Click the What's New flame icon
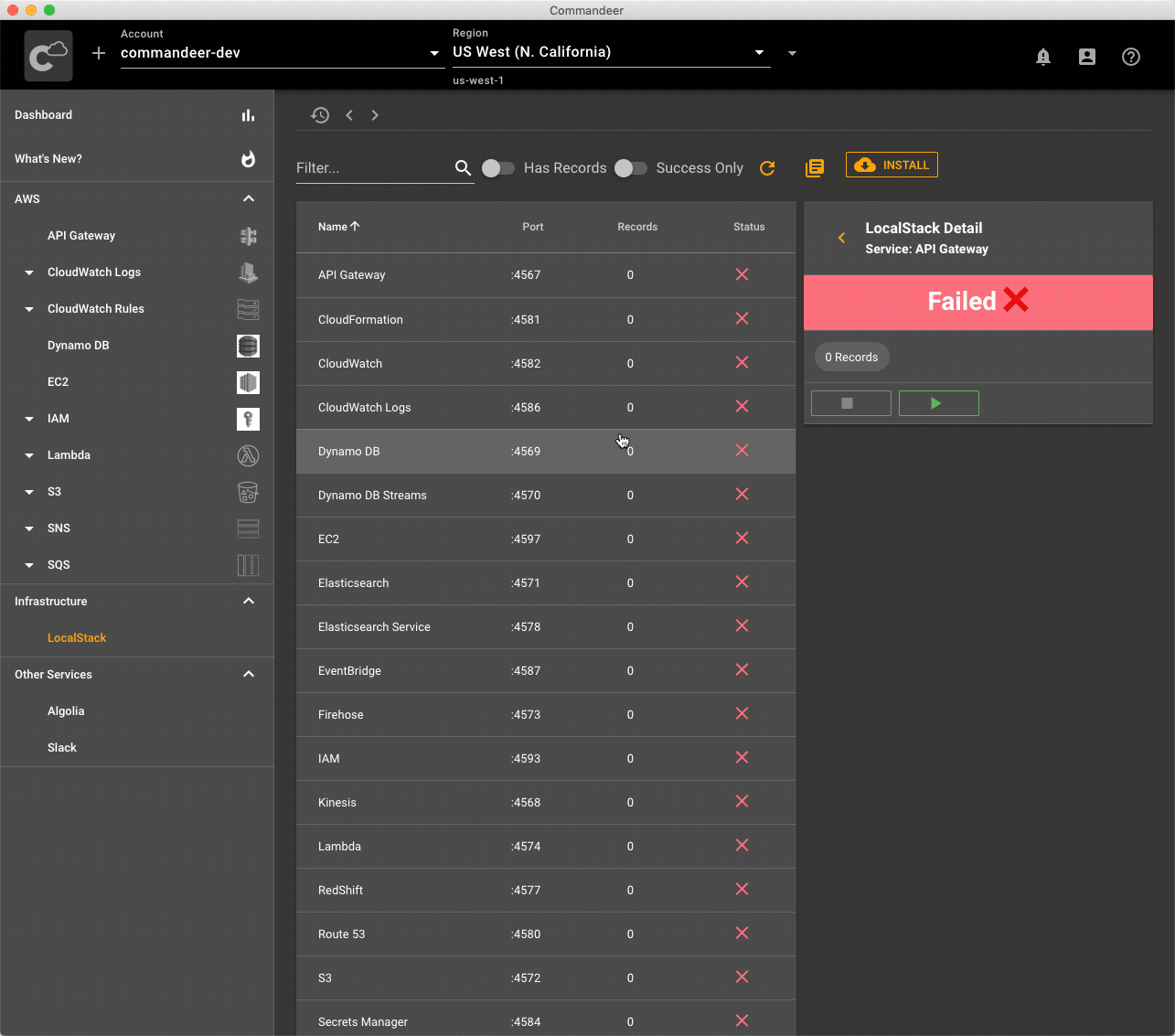1175x1036 pixels. [248, 159]
